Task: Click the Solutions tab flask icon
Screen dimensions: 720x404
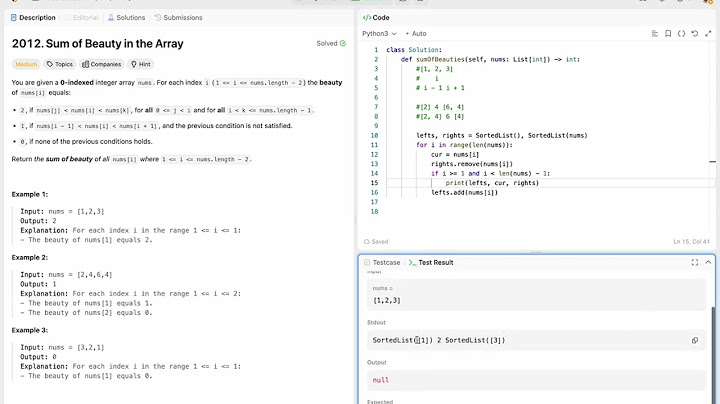Action: 111,17
